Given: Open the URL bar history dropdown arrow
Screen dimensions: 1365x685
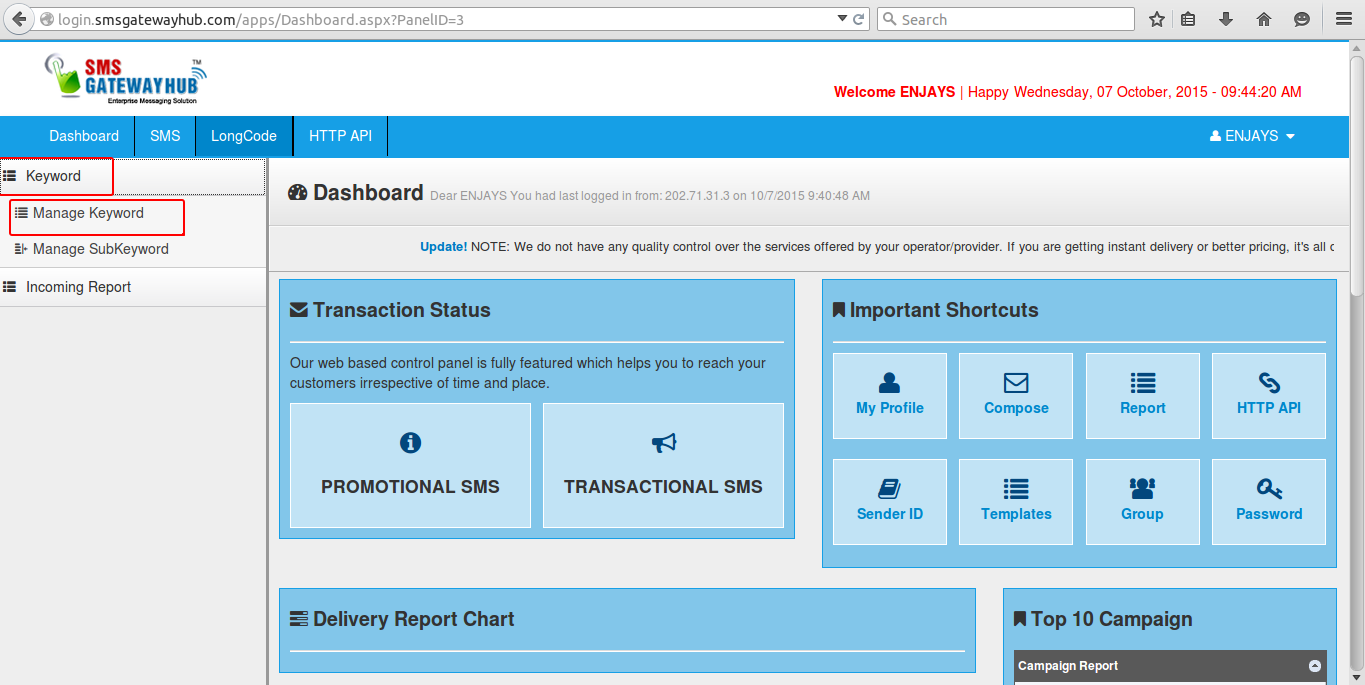Looking at the screenshot, I should [x=841, y=19].
